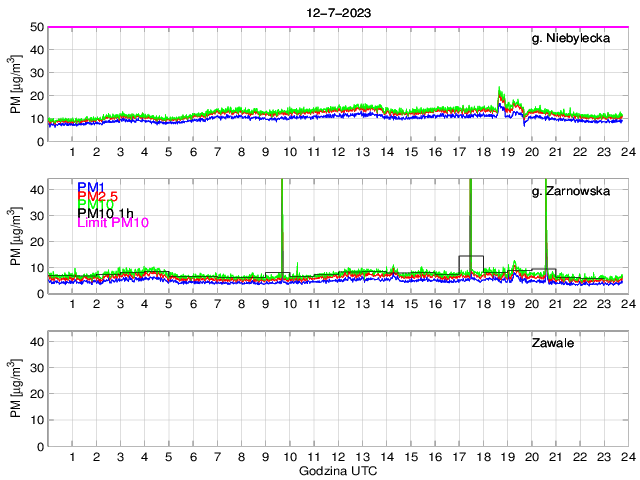Click the hour 12 tick on the Zawale axis
The height and width of the screenshot is (480, 640).
pos(337,457)
